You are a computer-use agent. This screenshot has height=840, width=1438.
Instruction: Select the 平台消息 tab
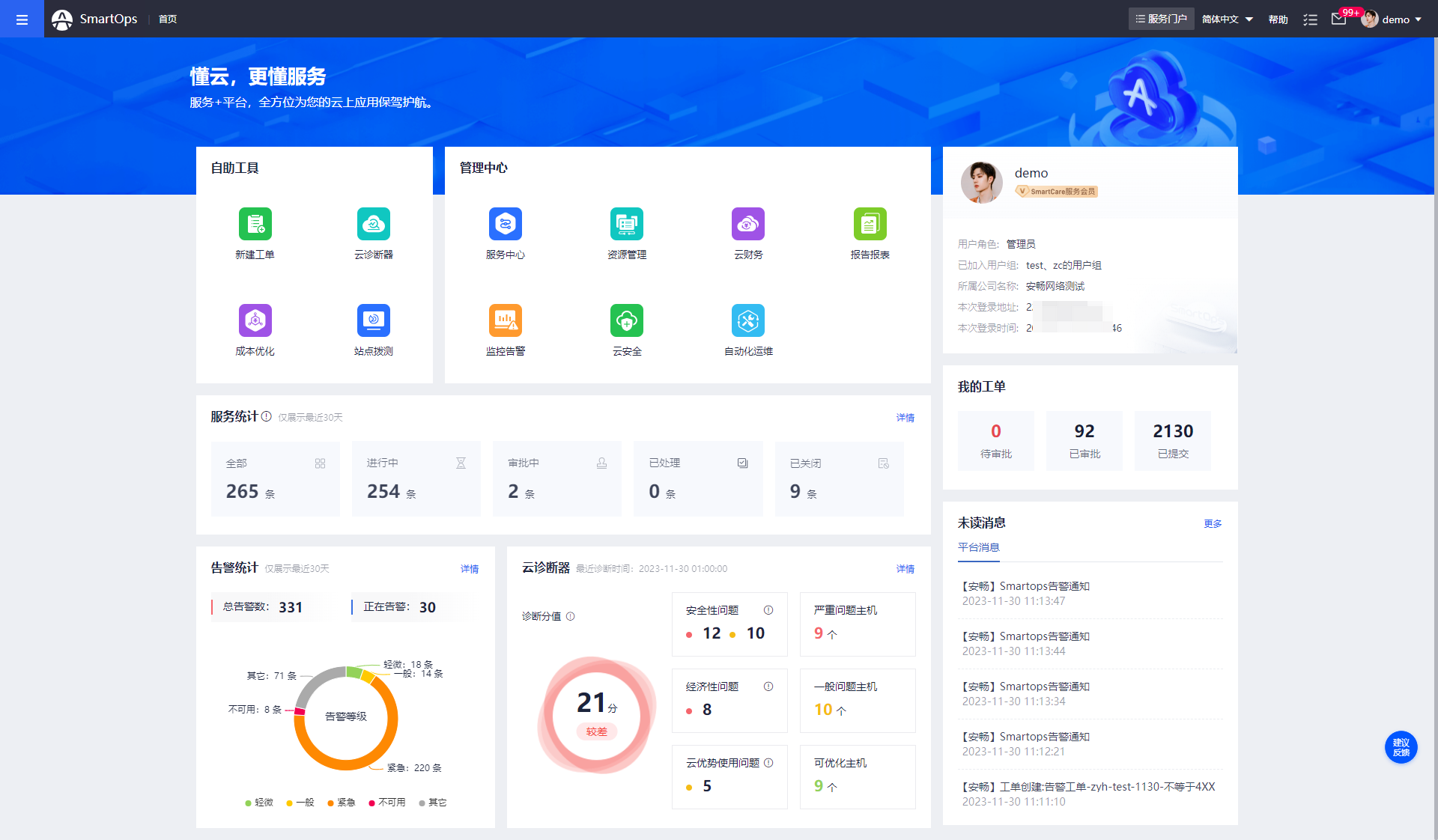click(x=978, y=547)
